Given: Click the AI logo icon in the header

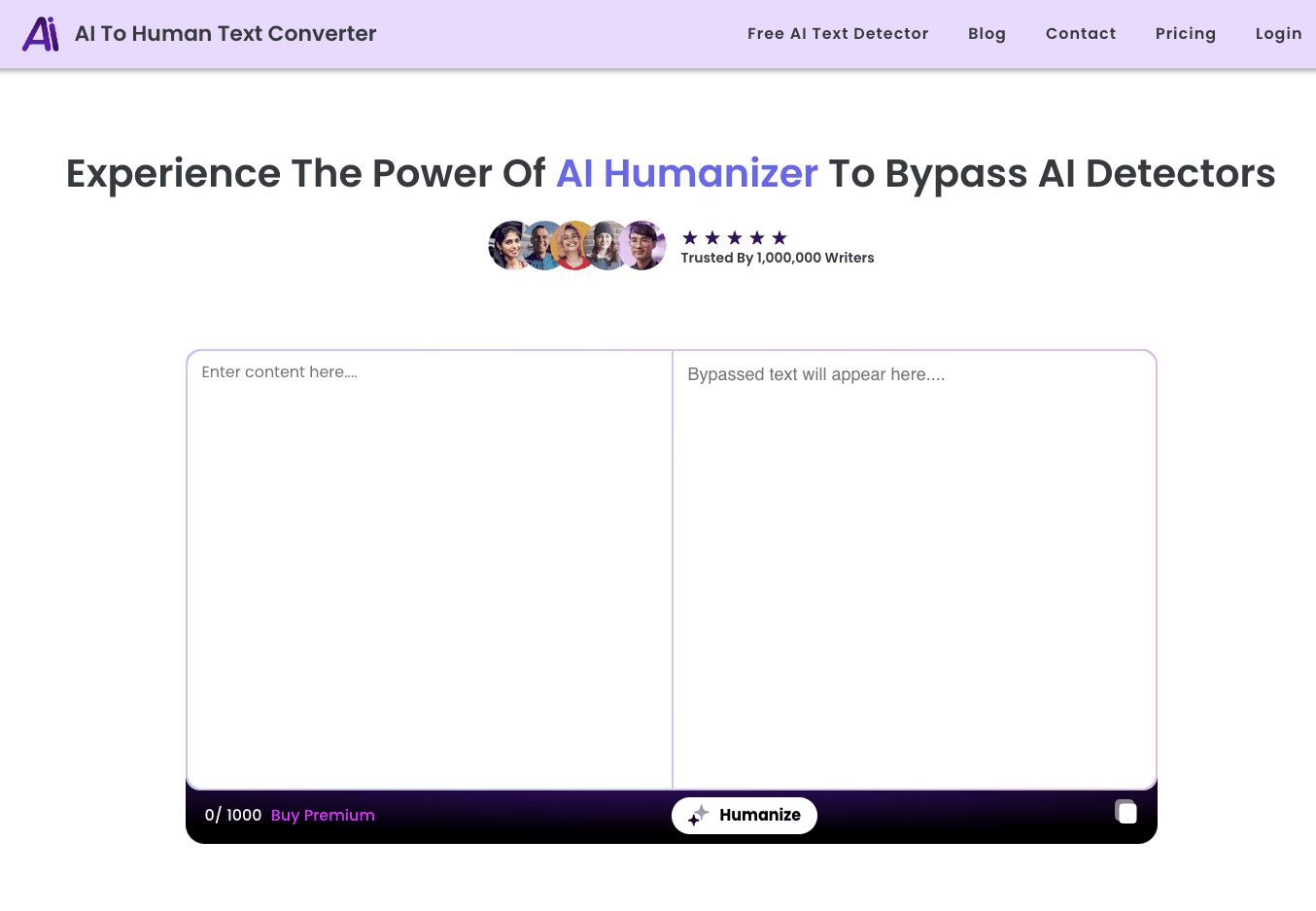Looking at the screenshot, I should [x=41, y=33].
